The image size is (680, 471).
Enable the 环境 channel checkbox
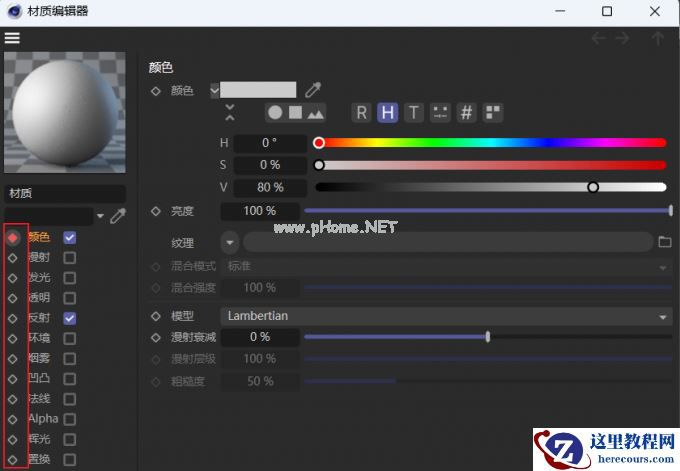click(69, 338)
